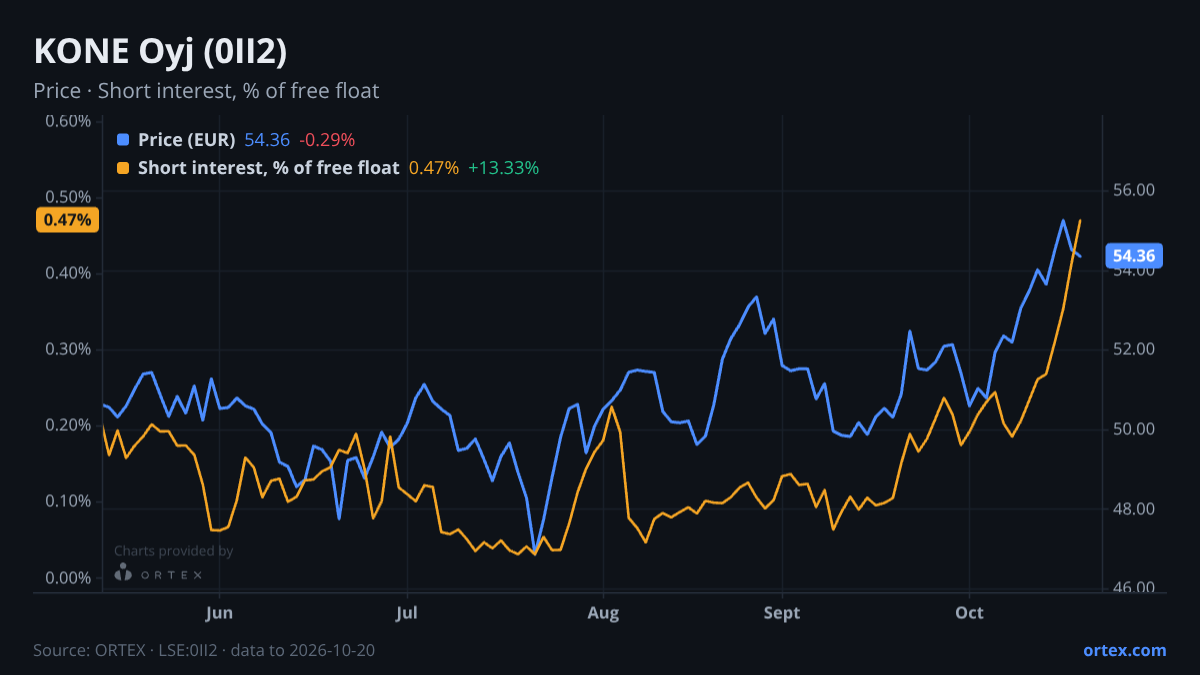
Task: Click the 0.60% left axis label
Action: point(68,121)
